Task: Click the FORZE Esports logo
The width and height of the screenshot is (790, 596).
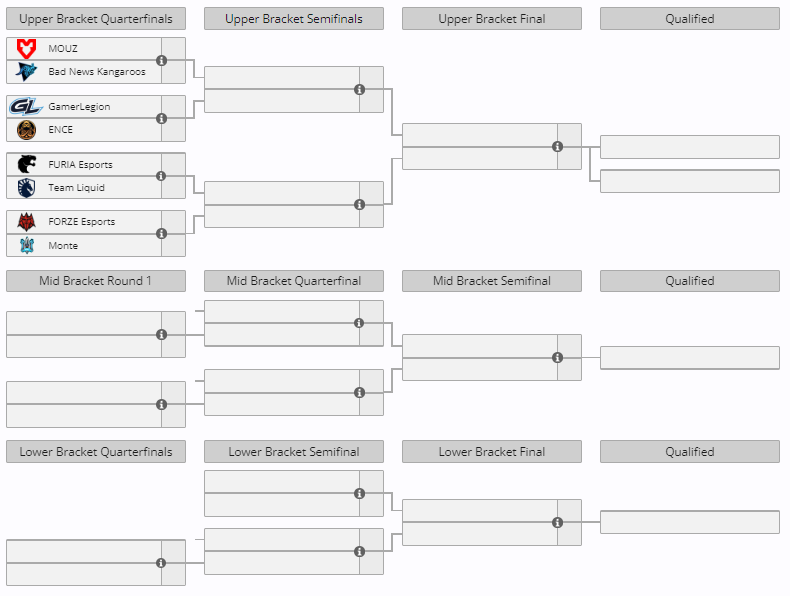Action: point(27,222)
